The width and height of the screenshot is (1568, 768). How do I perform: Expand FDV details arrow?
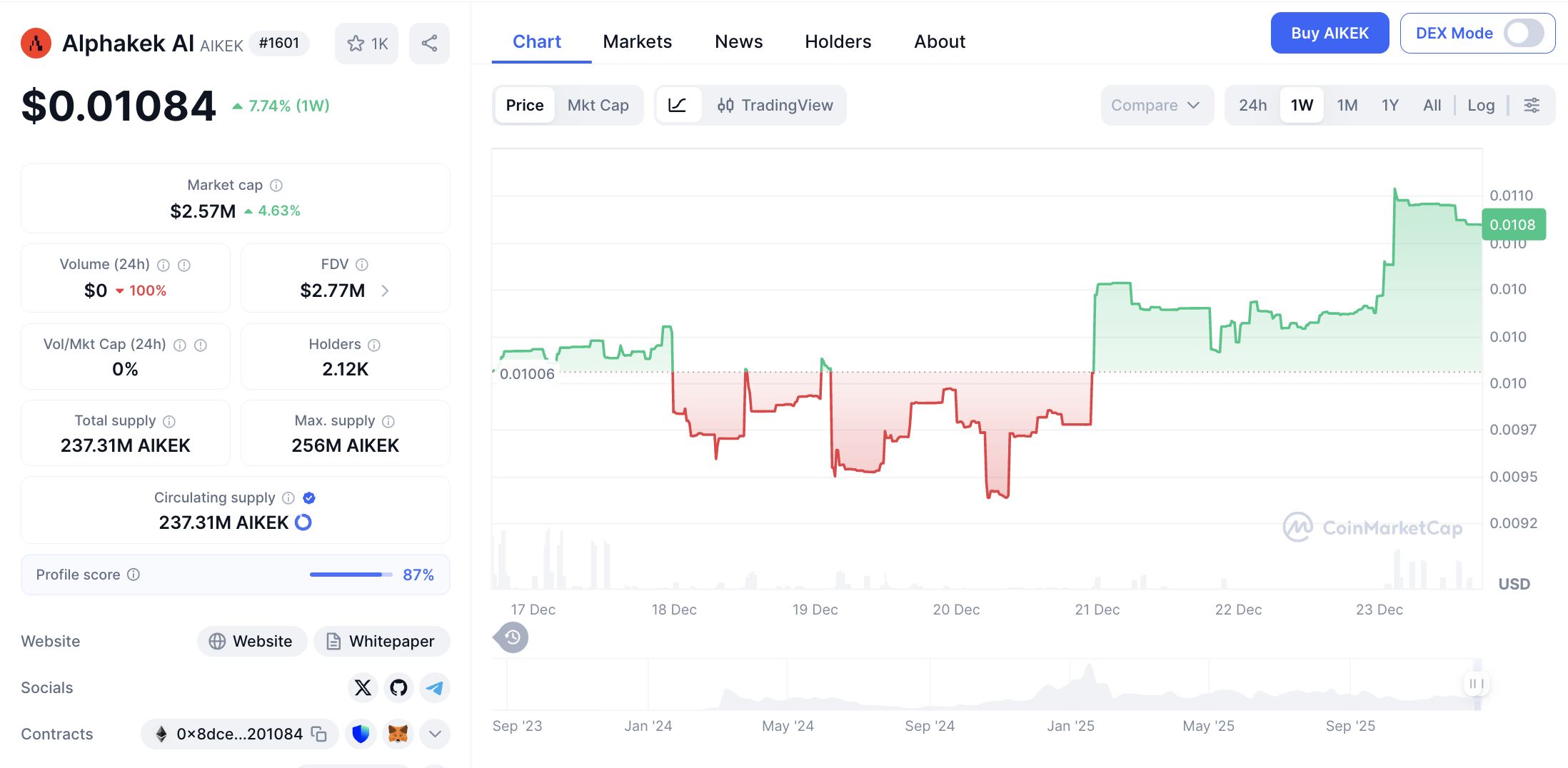pyautogui.click(x=385, y=290)
